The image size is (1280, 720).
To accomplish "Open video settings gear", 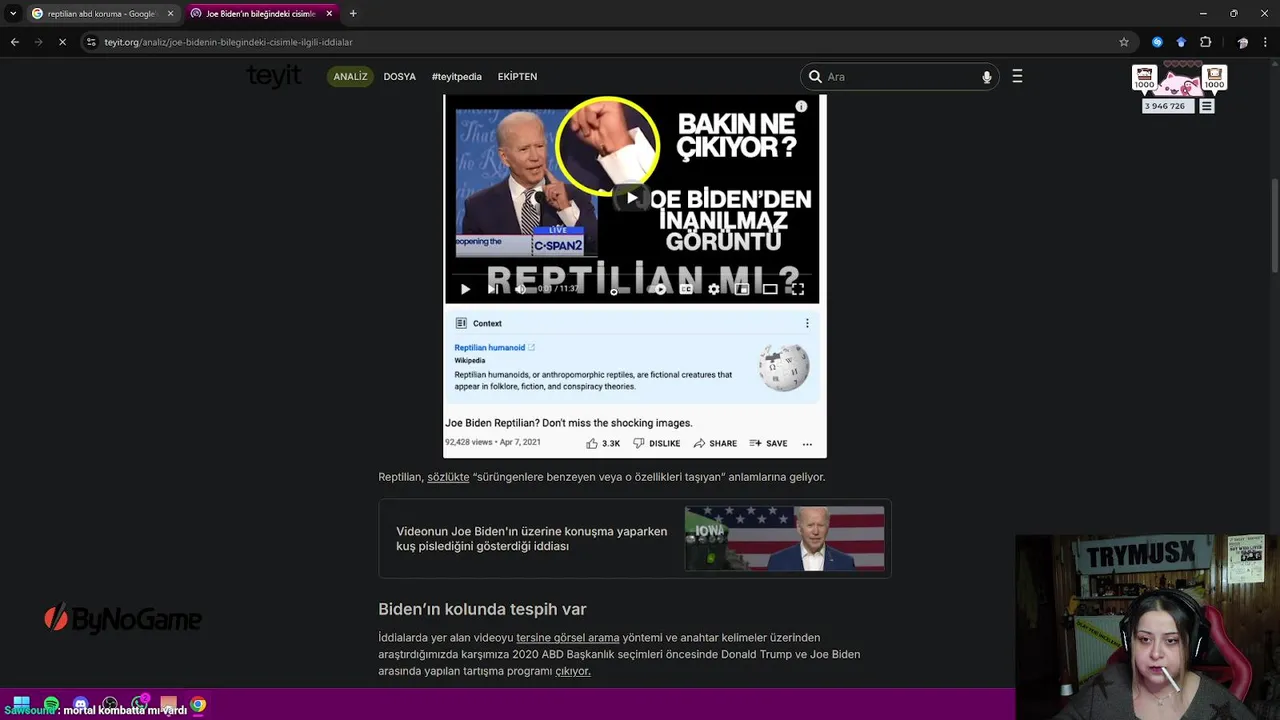I will point(714,289).
